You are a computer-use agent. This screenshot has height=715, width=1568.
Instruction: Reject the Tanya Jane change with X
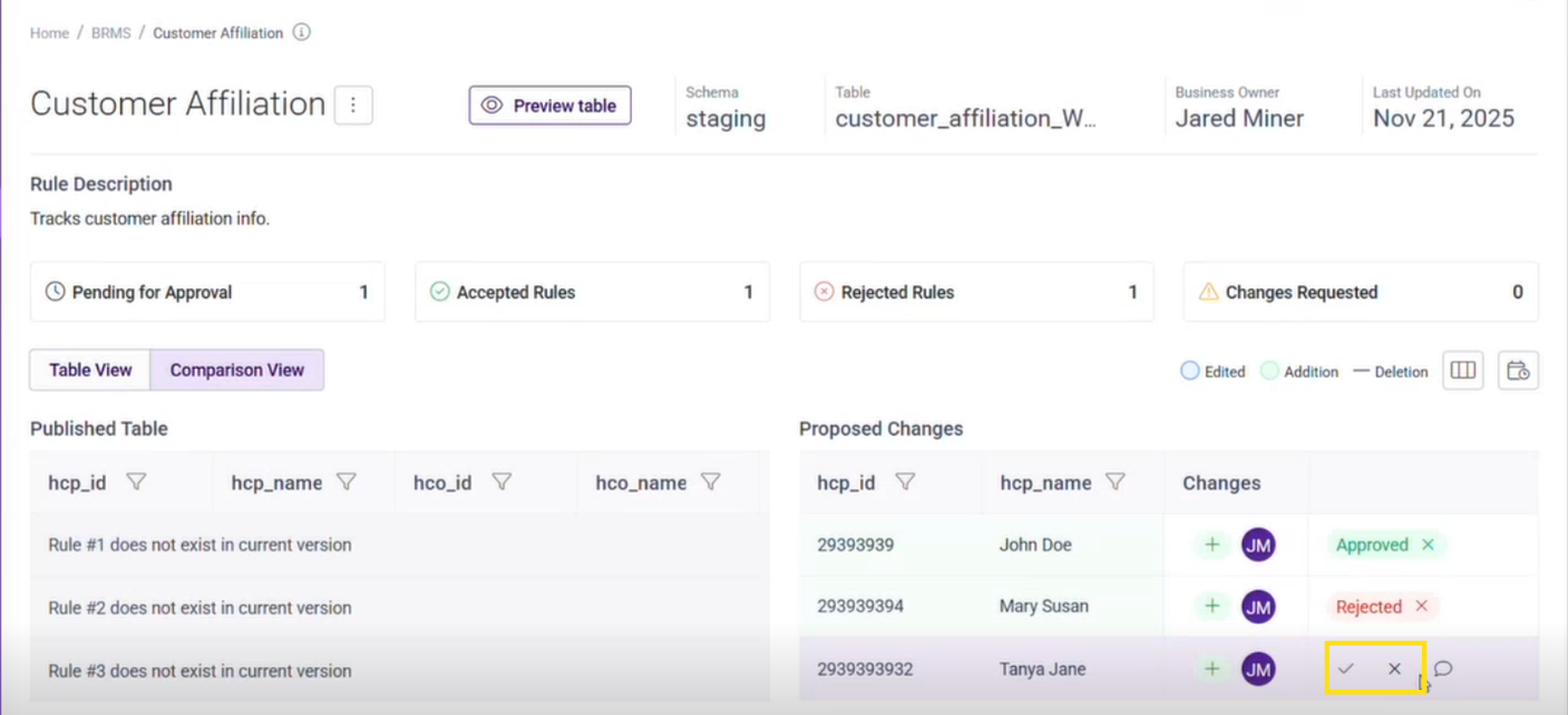[1394, 668]
